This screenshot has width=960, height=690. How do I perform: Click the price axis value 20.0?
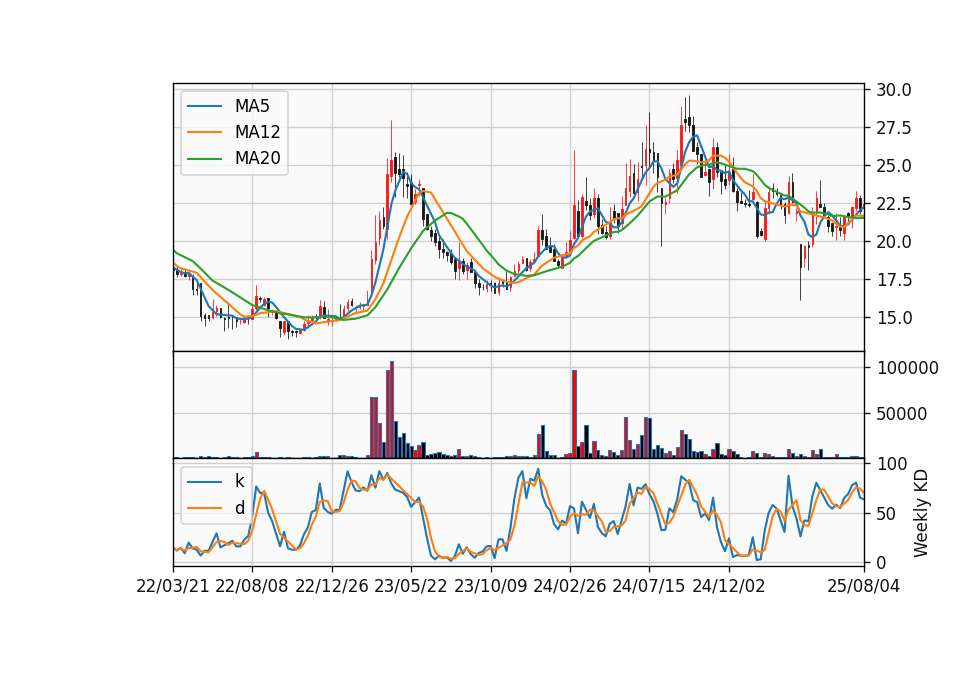click(894, 242)
